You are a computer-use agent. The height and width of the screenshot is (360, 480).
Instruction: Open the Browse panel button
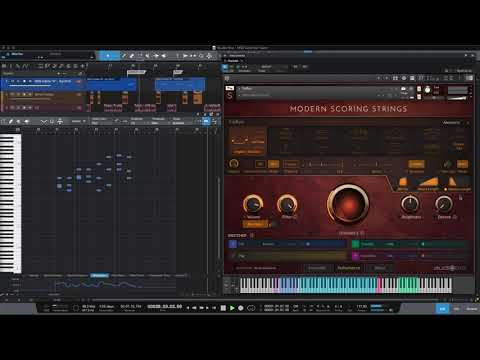[x=471, y=309]
